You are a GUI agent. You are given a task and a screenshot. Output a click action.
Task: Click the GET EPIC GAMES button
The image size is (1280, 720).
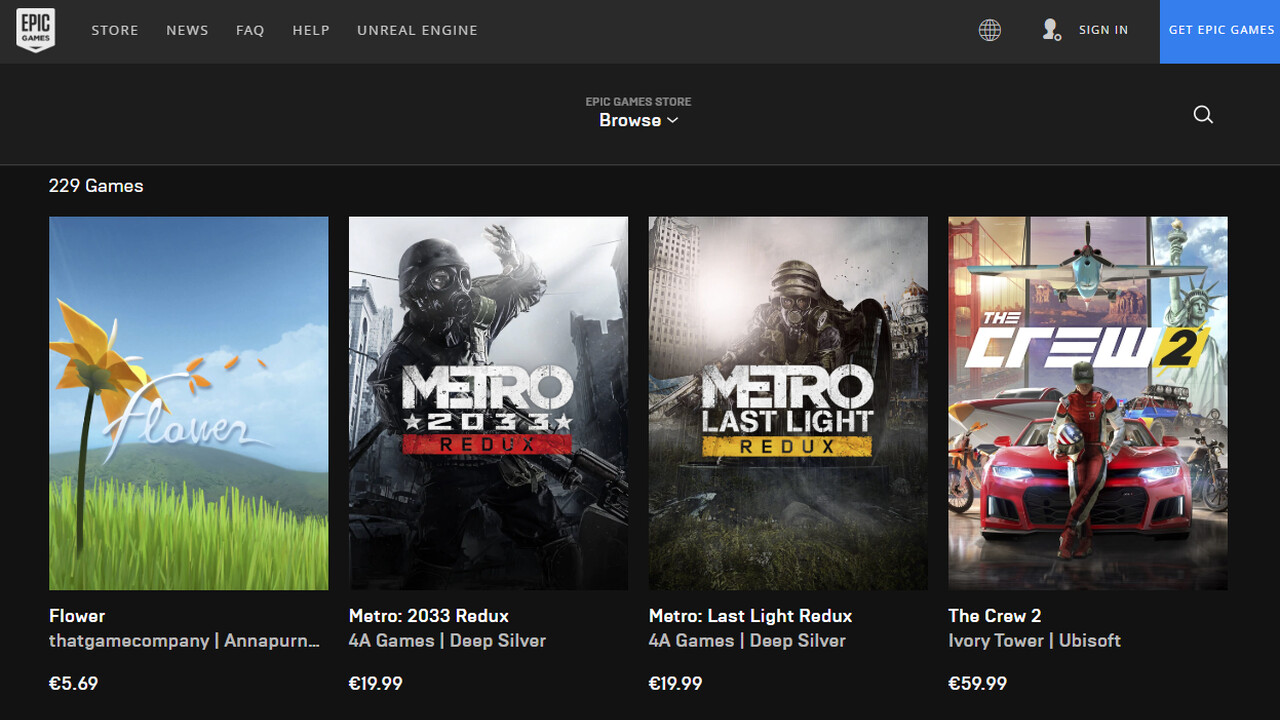(x=1220, y=31)
